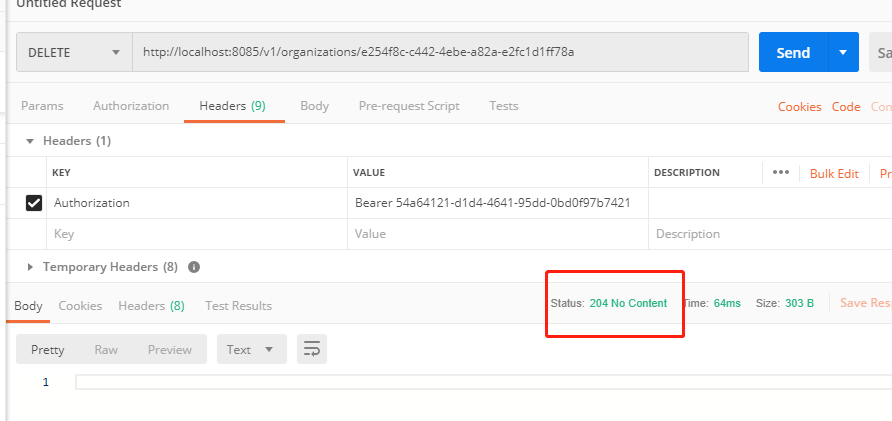Open the Test Results tab
The width and height of the screenshot is (892, 421).
(238, 306)
